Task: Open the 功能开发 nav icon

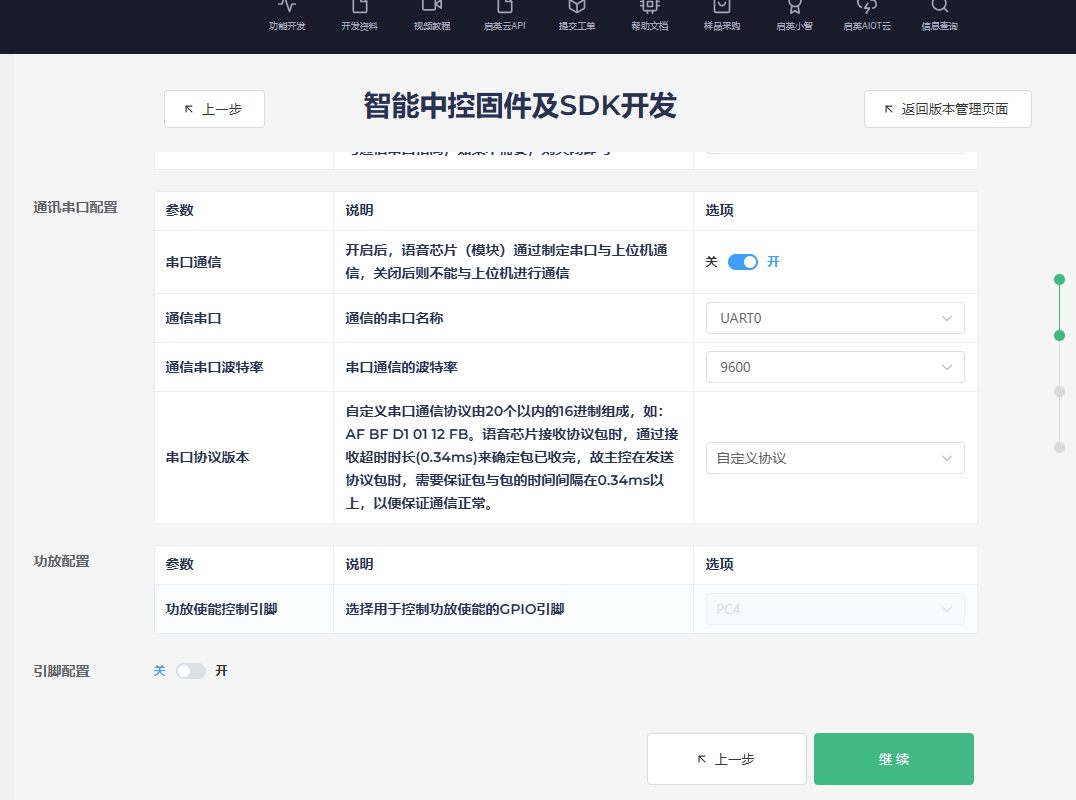Action: (x=287, y=8)
